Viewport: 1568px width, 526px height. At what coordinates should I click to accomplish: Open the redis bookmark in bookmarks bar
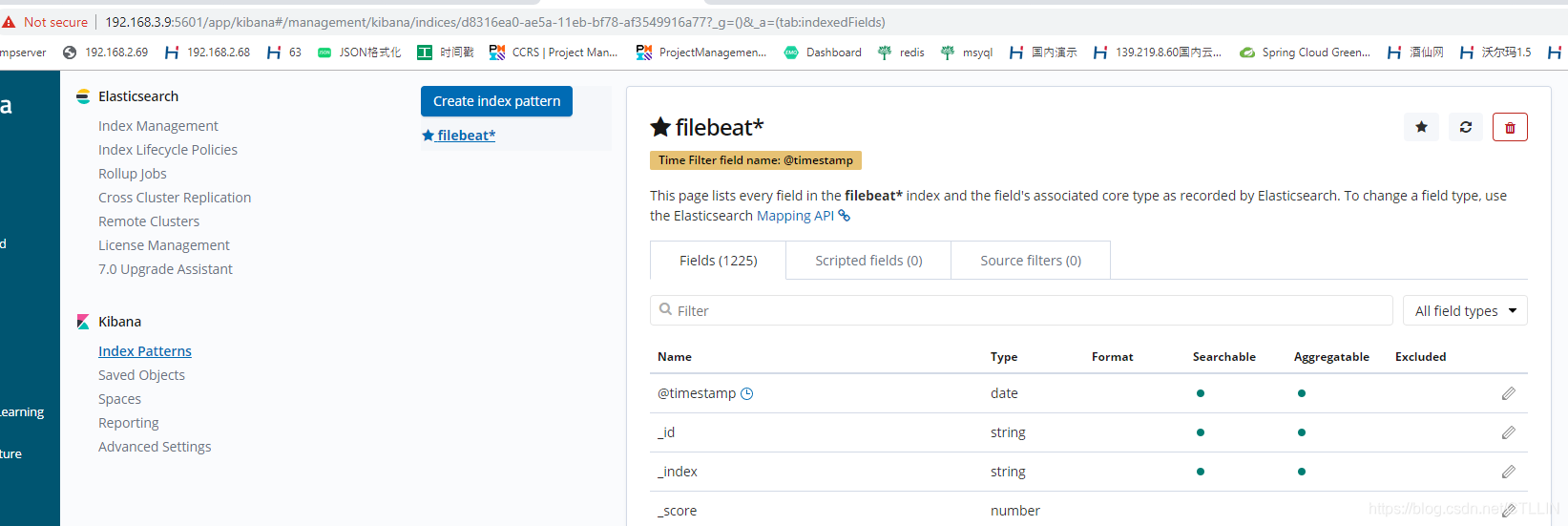tap(911, 53)
